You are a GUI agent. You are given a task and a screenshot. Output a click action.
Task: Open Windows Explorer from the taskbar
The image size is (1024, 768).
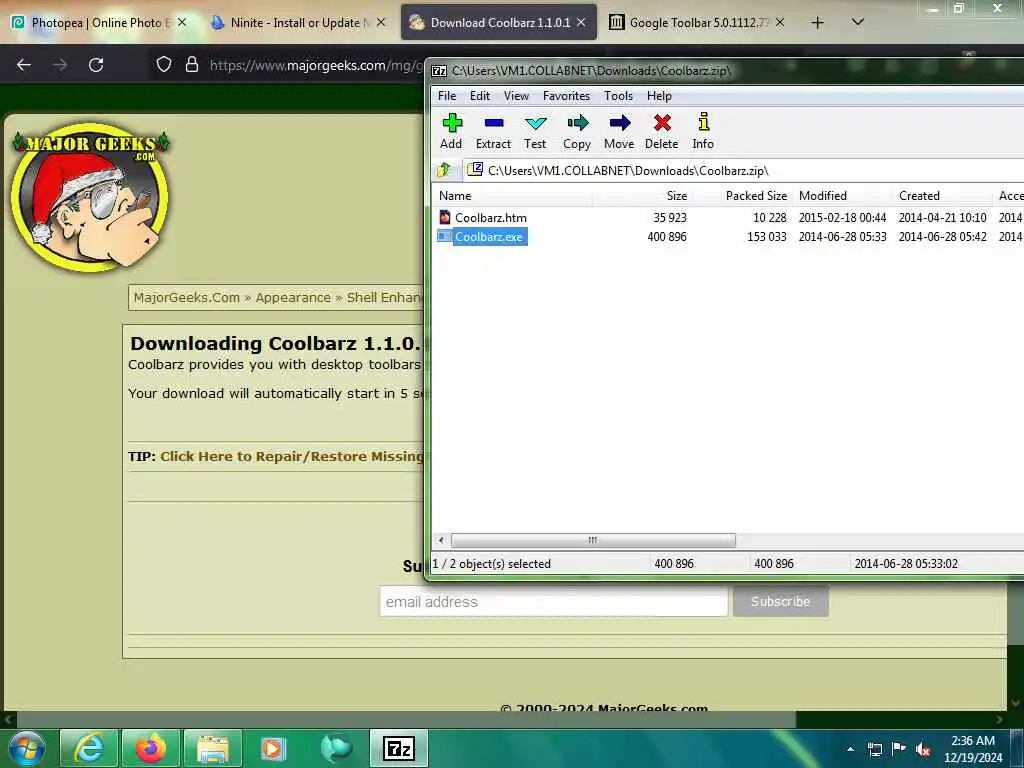coord(213,748)
